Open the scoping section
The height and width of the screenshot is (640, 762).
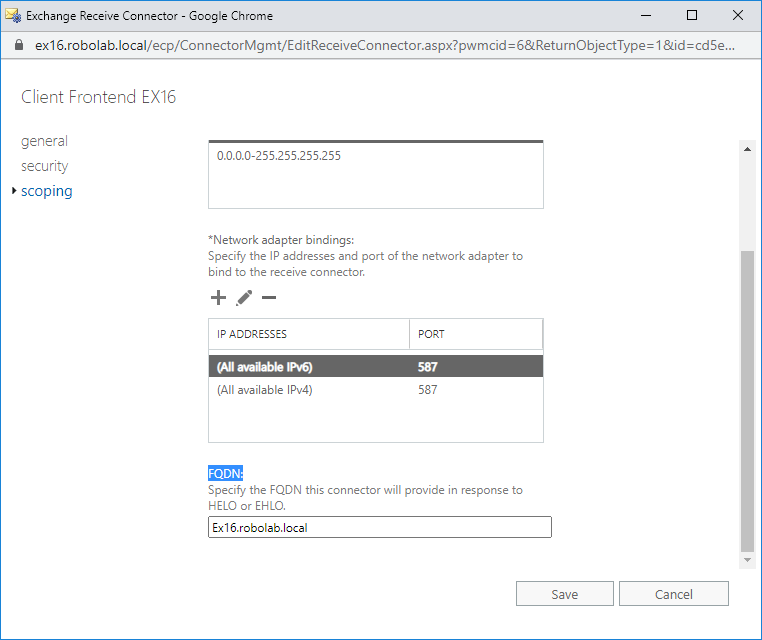(47, 191)
